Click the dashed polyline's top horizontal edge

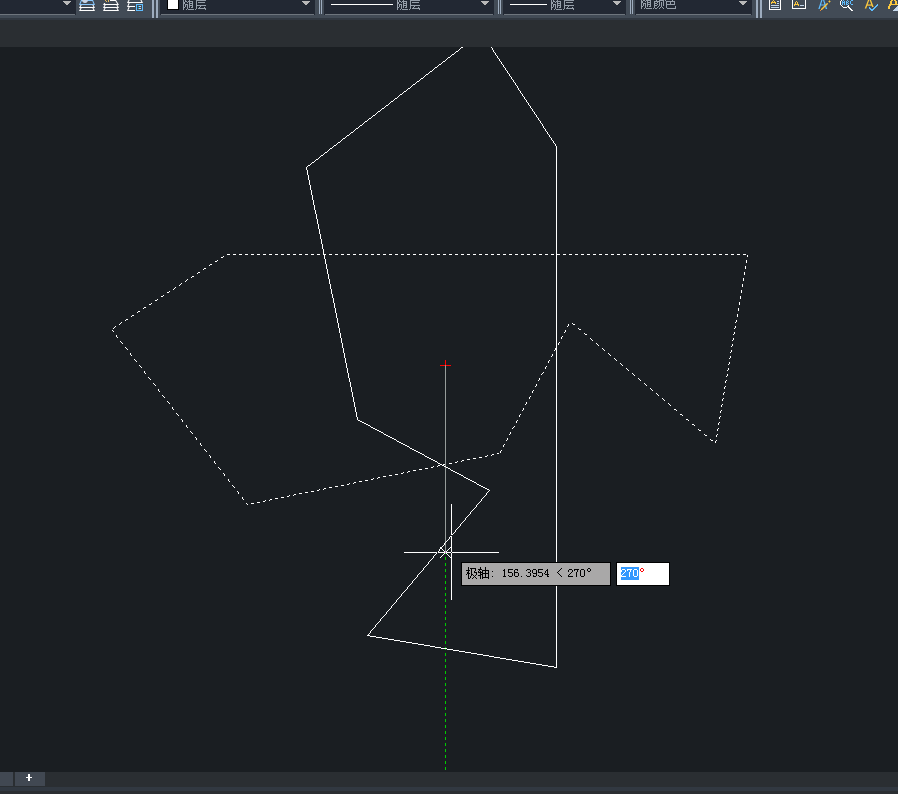480,255
